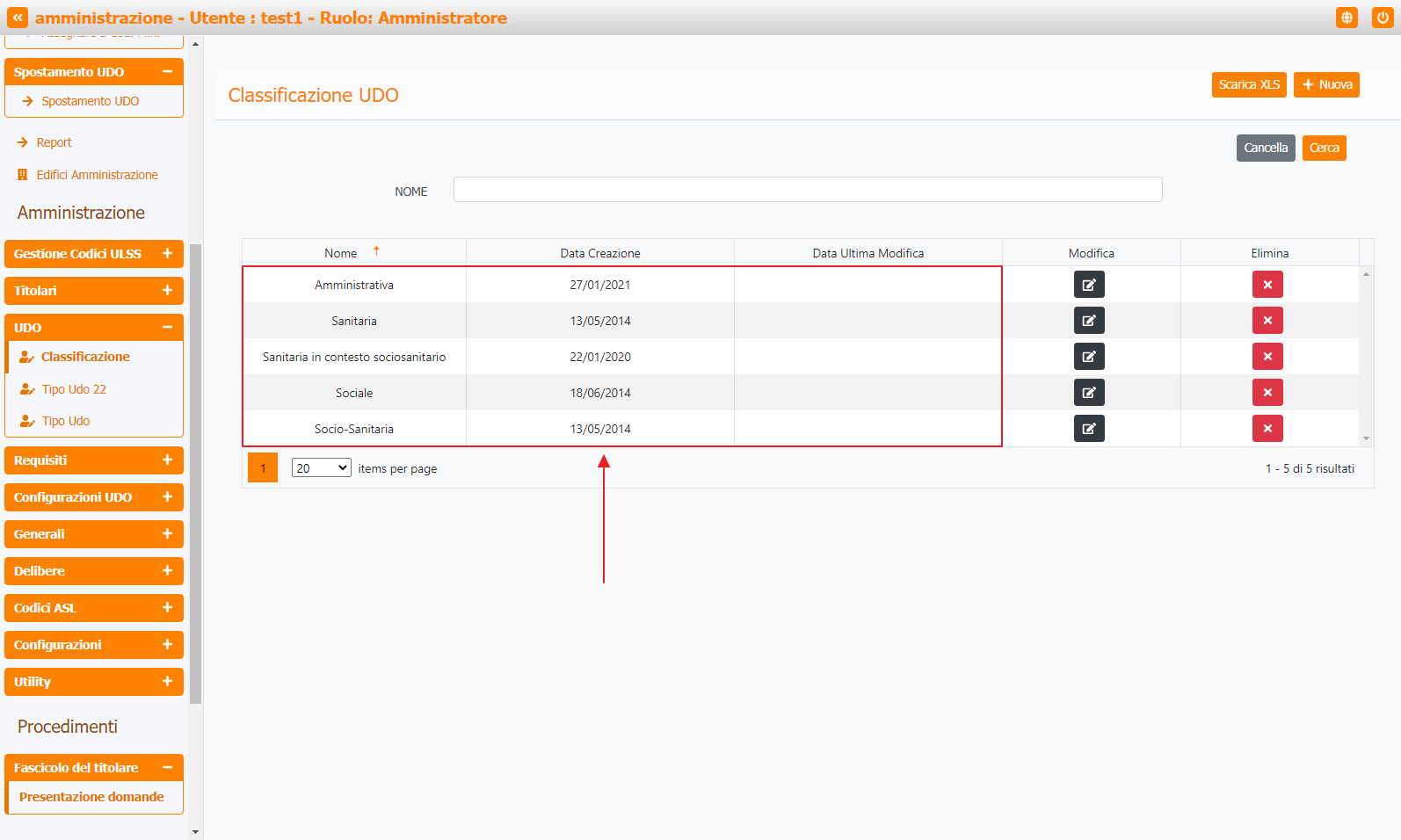This screenshot has width=1401, height=840.
Task: Click the NOME search input field
Action: (807, 190)
